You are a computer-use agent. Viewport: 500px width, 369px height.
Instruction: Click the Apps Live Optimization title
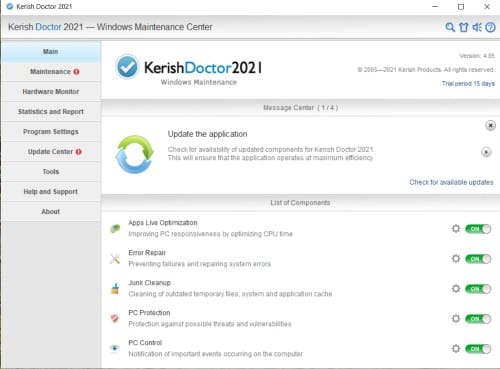(163, 223)
